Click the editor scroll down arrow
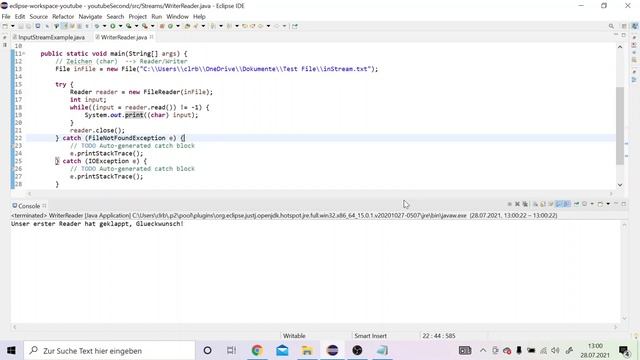The height and width of the screenshot is (360, 640). tap(620, 184)
